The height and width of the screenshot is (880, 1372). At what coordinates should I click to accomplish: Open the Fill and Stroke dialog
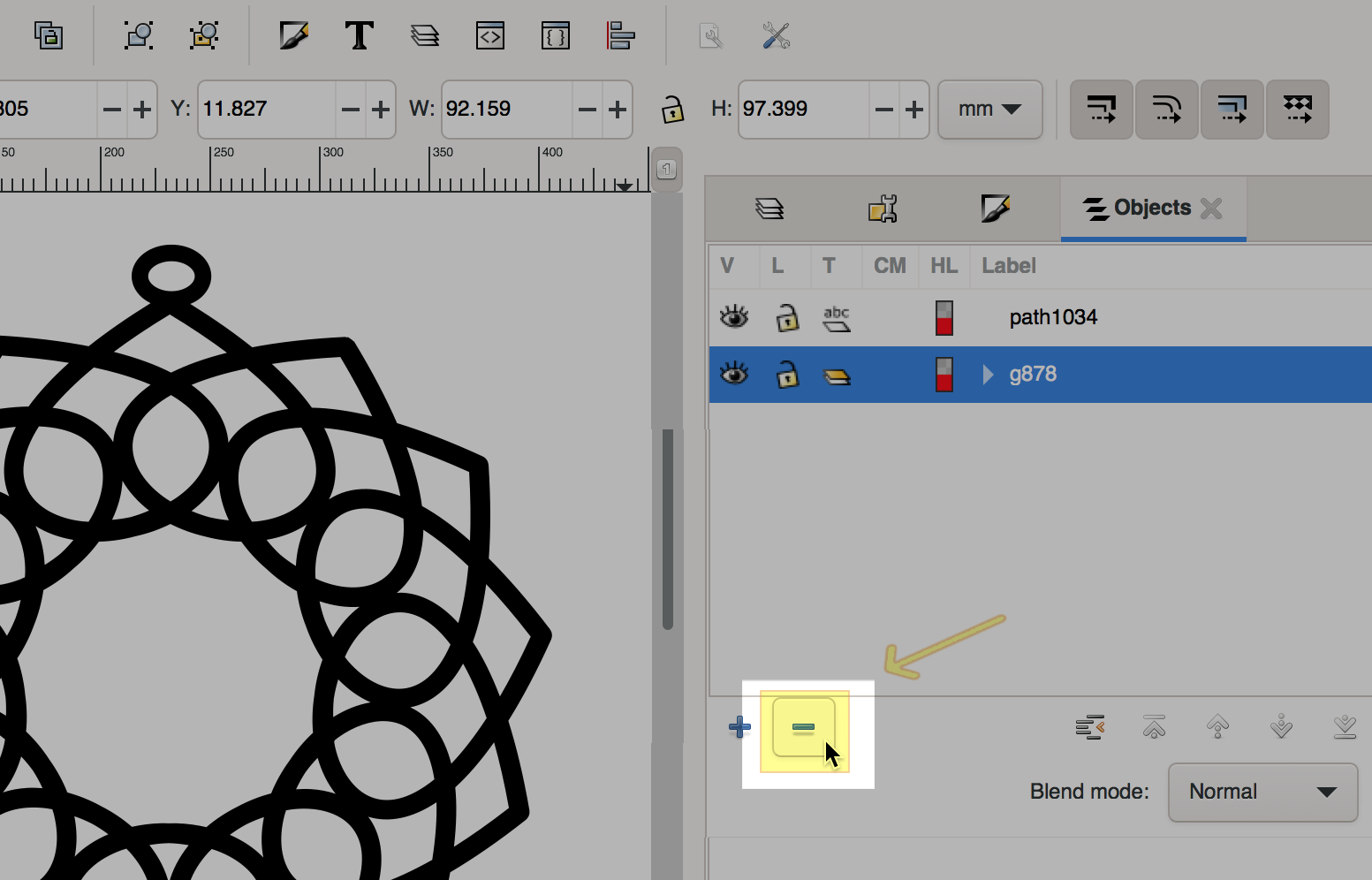coord(293,36)
